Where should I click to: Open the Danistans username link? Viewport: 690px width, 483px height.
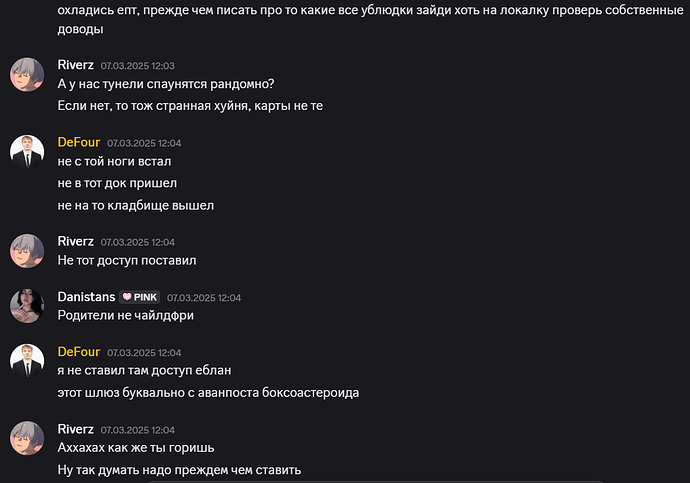click(86, 297)
